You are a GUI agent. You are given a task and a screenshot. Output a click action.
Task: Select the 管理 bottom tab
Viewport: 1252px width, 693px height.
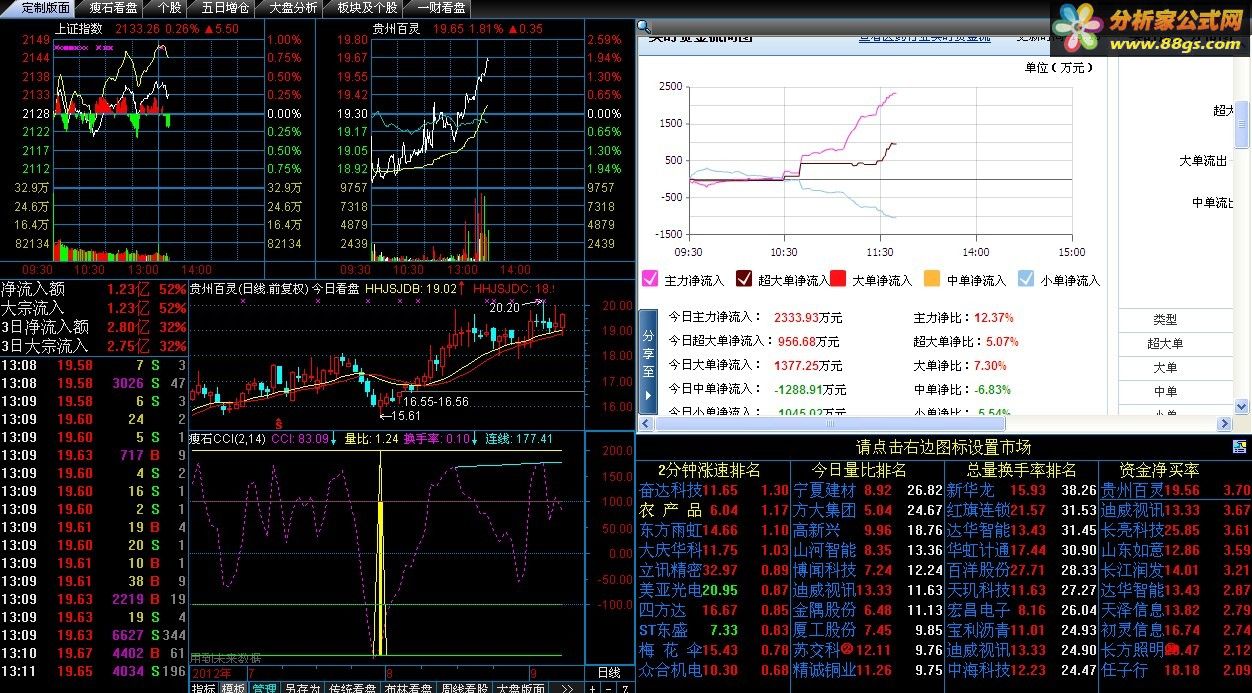264,688
